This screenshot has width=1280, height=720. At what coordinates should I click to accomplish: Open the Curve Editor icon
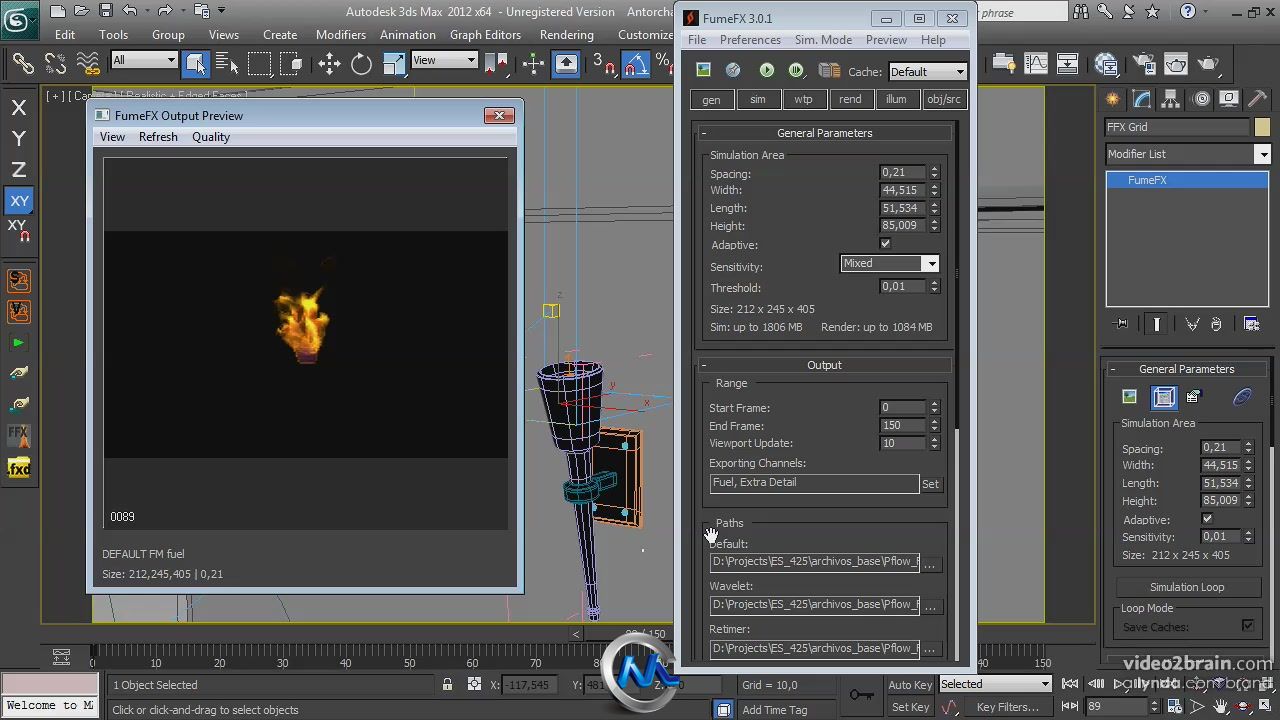[x=1035, y=64]
